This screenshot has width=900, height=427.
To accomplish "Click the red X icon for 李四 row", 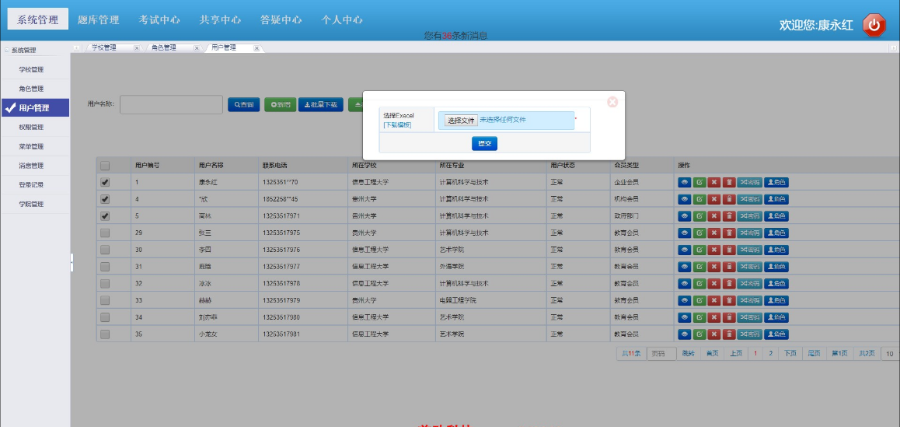I will click(x=713, y=250).
